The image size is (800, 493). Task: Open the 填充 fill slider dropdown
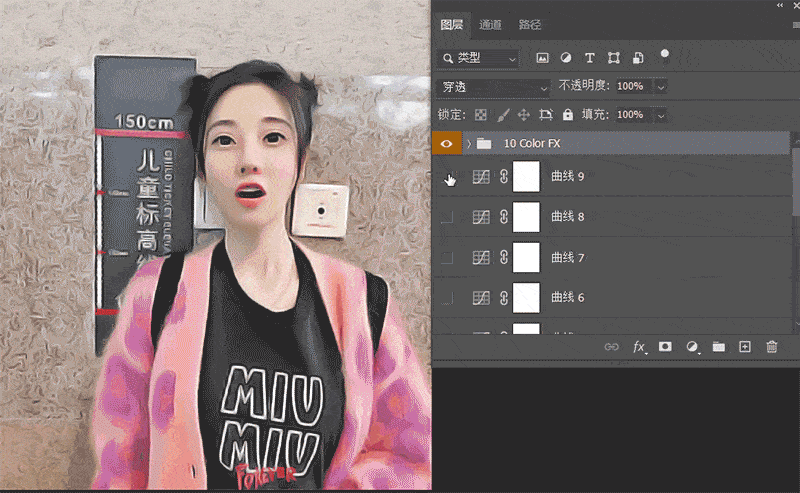pyautogui.click(x=661, y=115)
